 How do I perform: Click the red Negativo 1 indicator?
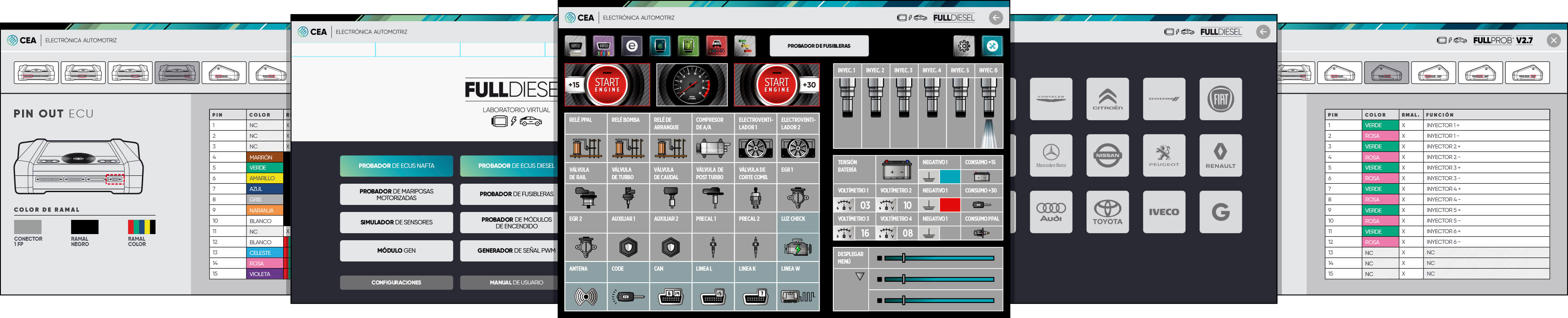949,205
